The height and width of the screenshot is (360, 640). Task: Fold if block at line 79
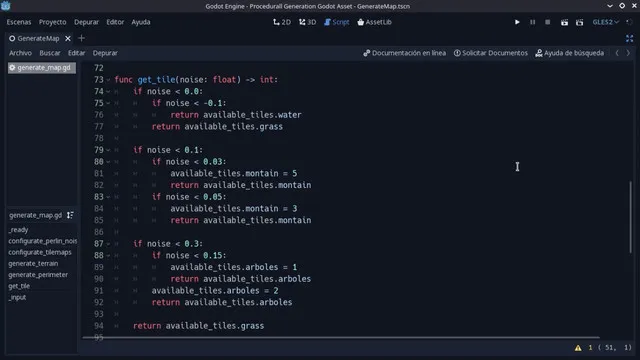coord(108,151)
